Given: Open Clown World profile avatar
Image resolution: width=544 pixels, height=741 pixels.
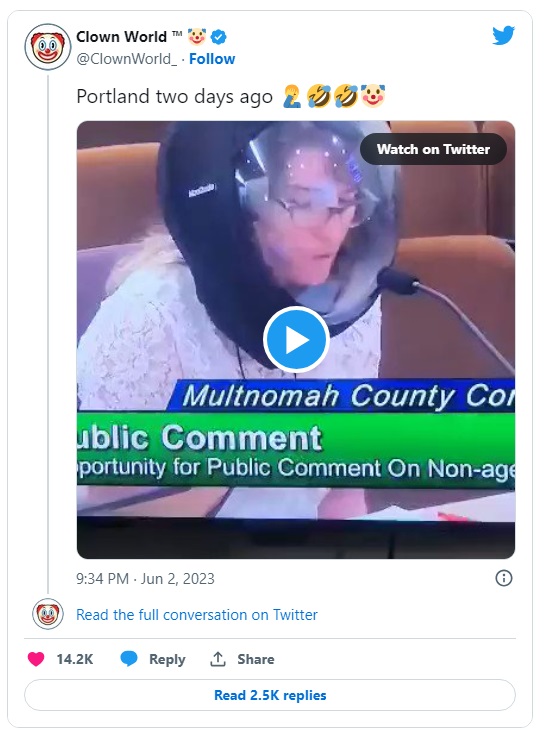Looking at the screenshot, I should (47, 47).
